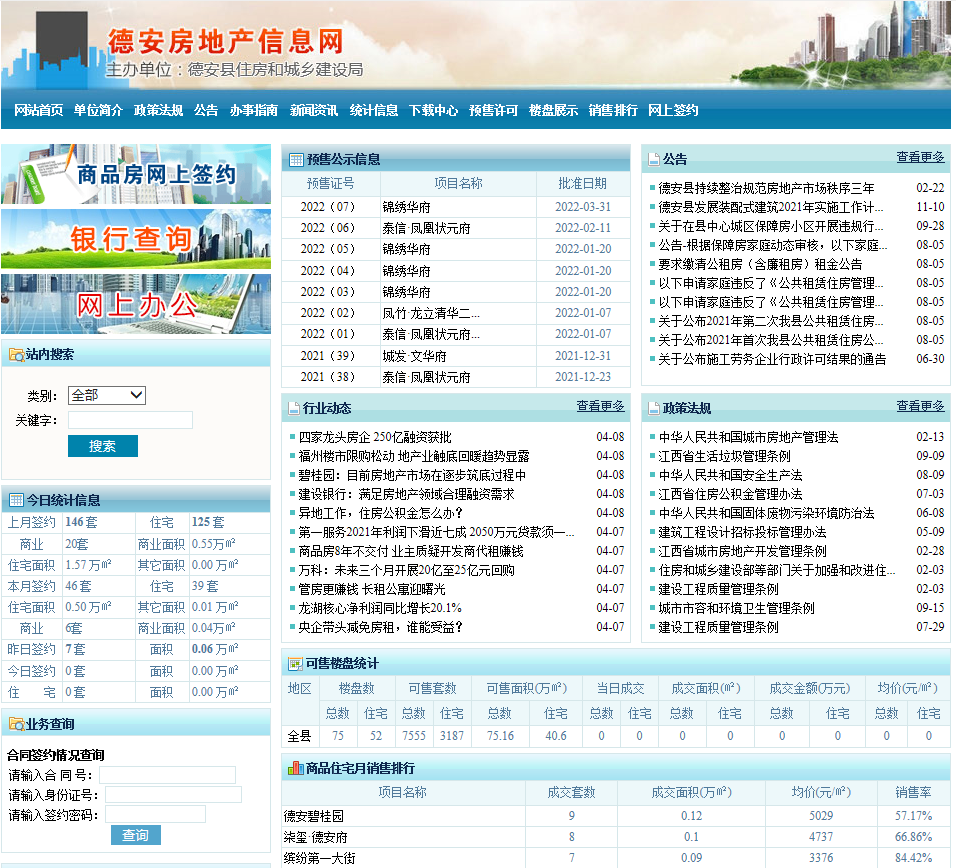Viewport: 956px width, 868px height.
Task: Select 预售许可 from the top navigation
Action: [493, 111]
